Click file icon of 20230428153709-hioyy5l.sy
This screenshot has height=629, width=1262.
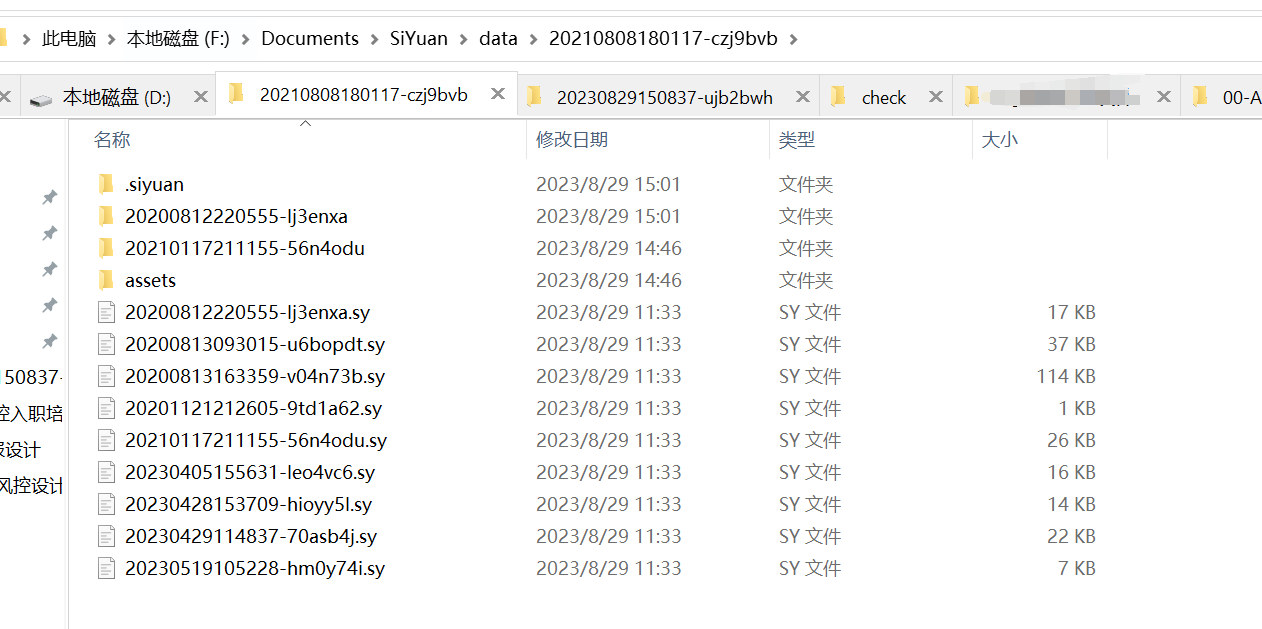(x=107, y=504)
